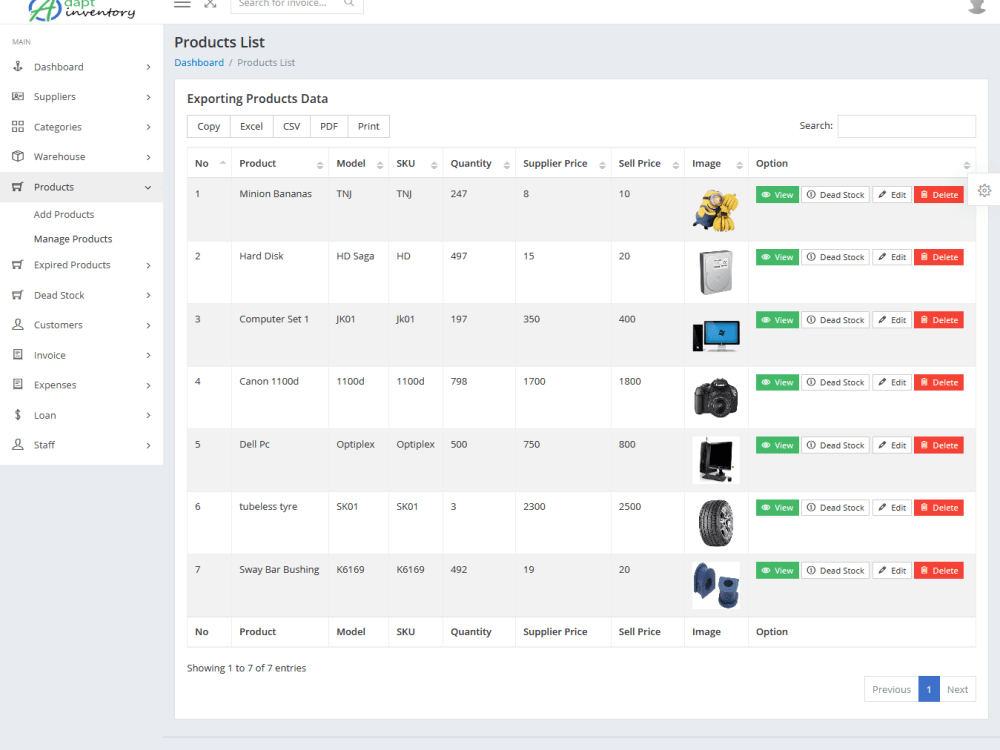
Task: Expand the Dead Stock sidebar chevron
Action: (148, 295)
